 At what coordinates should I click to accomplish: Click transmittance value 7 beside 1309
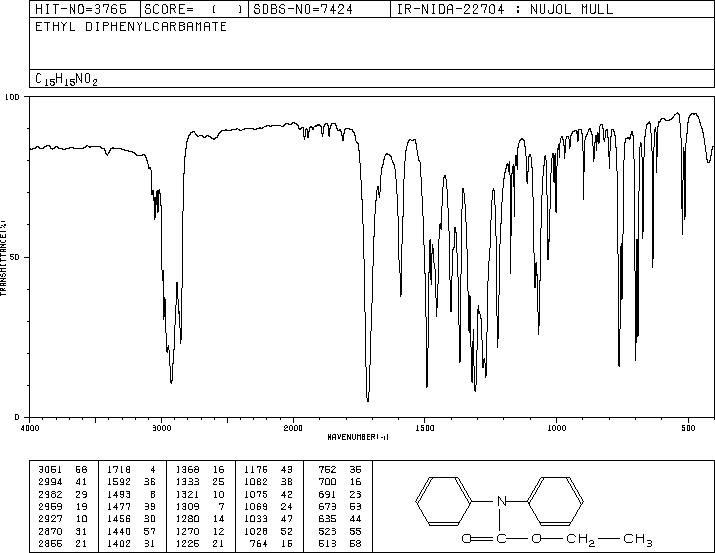(222, 506)
